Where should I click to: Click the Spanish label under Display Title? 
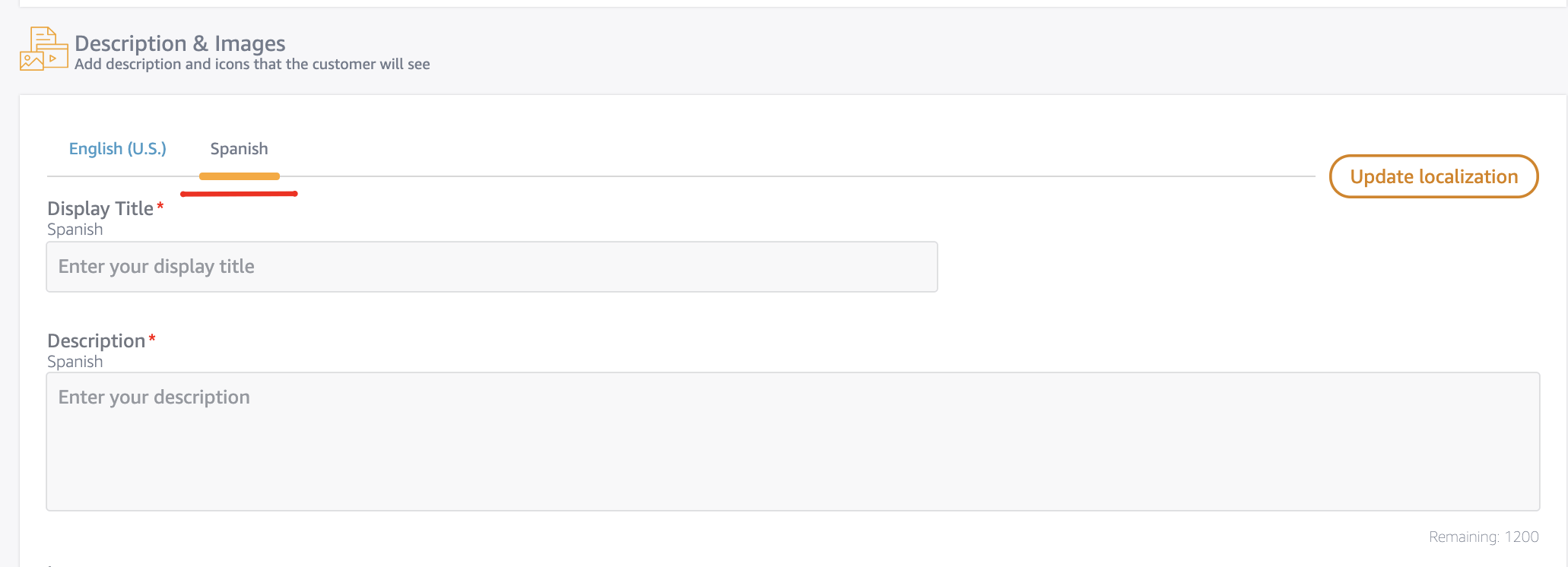(74, 229)
